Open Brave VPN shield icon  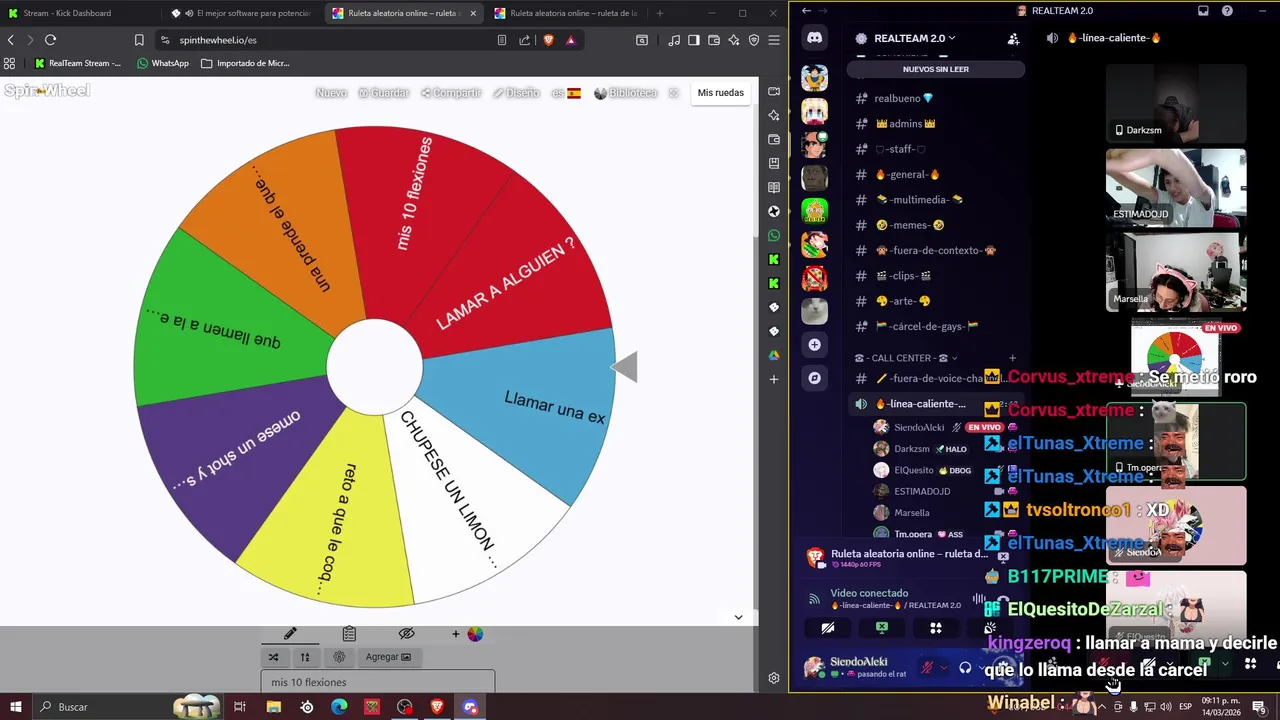754,40
